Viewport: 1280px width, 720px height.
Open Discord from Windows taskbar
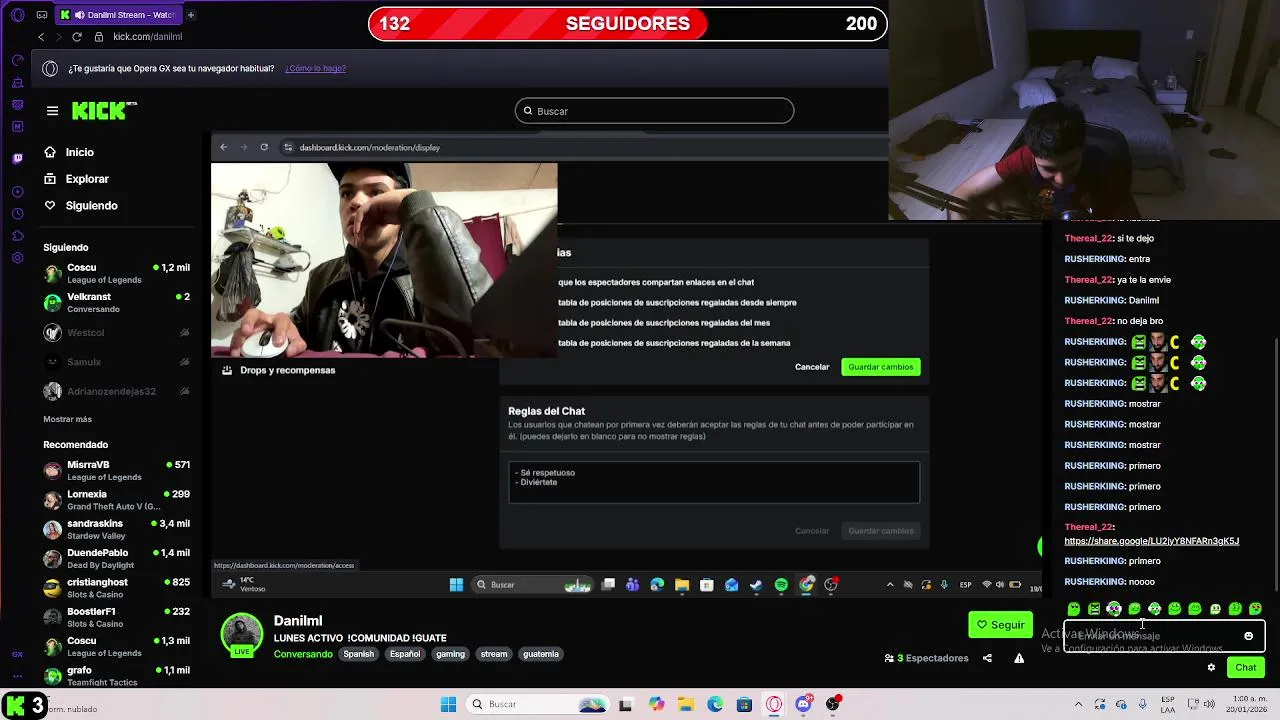(x=803, y=704)
